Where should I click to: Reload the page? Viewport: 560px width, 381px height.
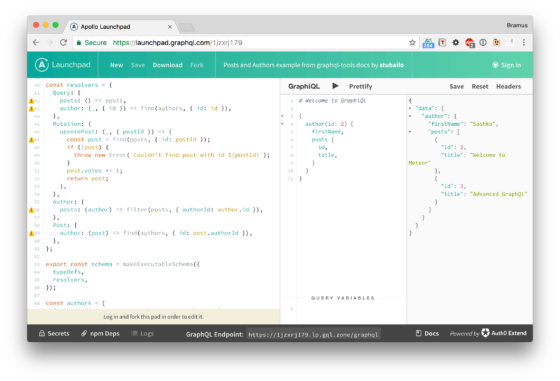[64, 42]
